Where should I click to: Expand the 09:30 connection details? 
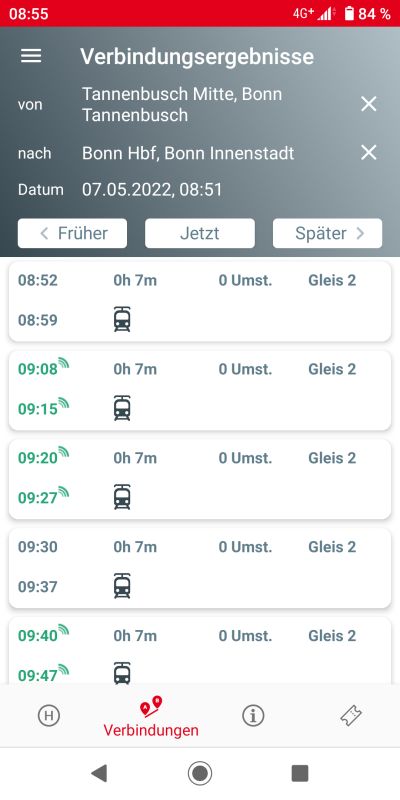tap(200, 568)
